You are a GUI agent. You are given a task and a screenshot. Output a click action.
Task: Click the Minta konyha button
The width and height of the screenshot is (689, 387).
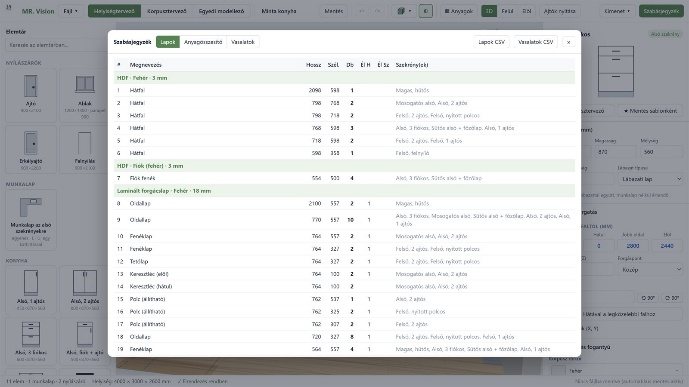coord(279,11)
